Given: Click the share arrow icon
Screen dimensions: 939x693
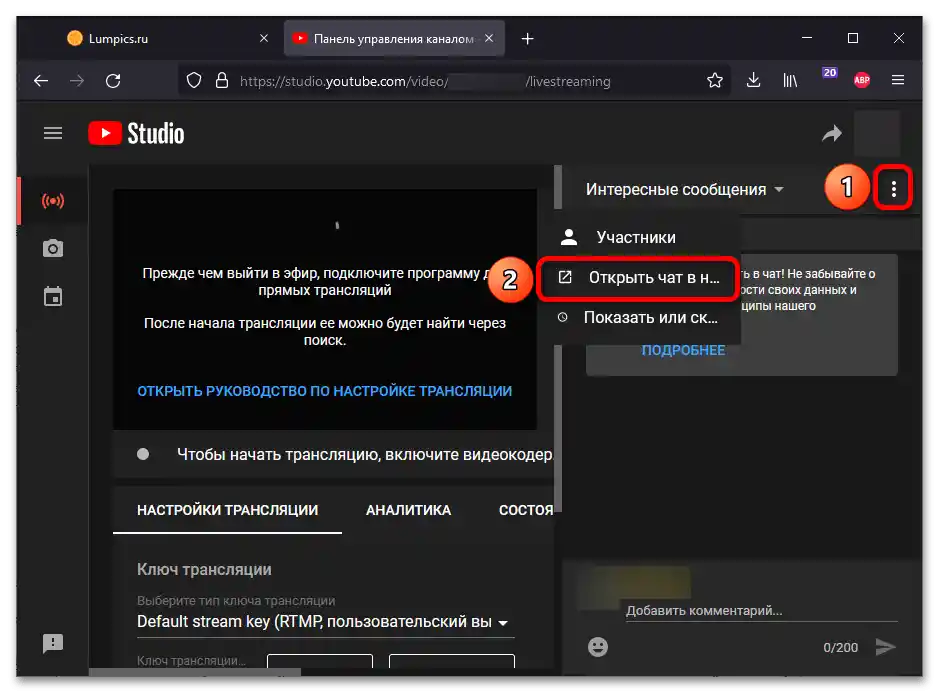Looking at the screenshot, I should pos(831,133).
